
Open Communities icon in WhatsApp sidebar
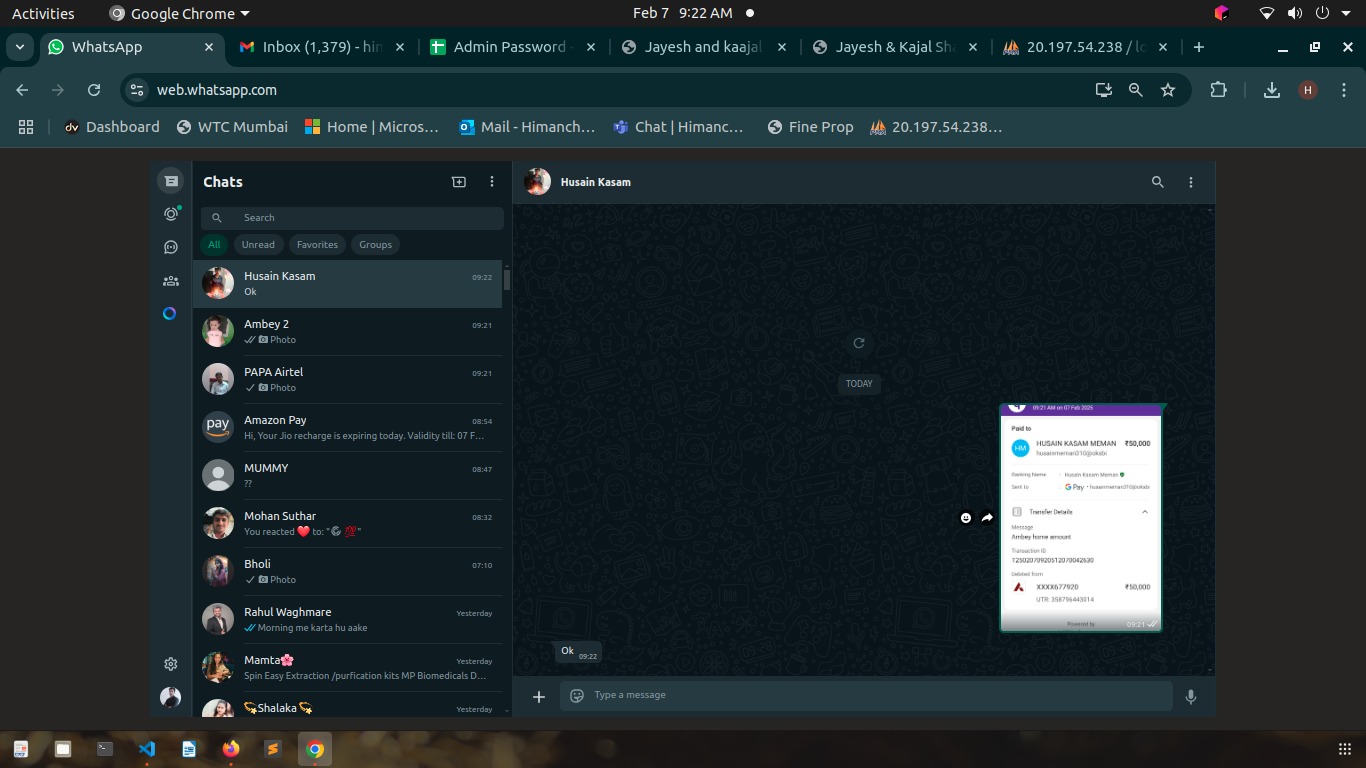coord(171,281)
